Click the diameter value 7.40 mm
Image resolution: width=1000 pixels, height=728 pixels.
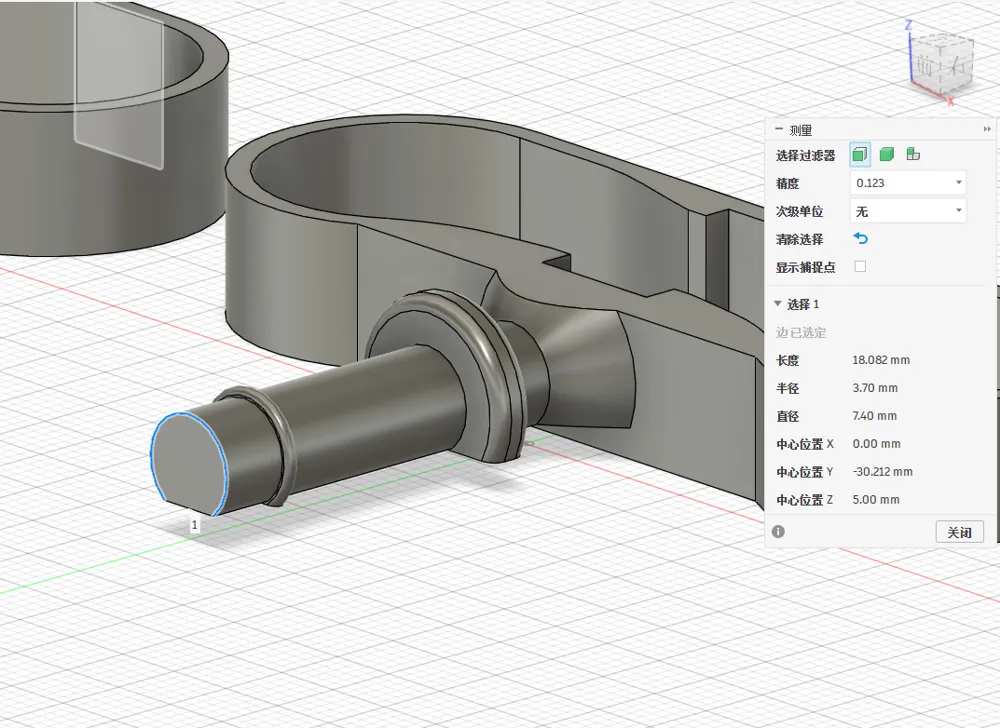point(874,416)
